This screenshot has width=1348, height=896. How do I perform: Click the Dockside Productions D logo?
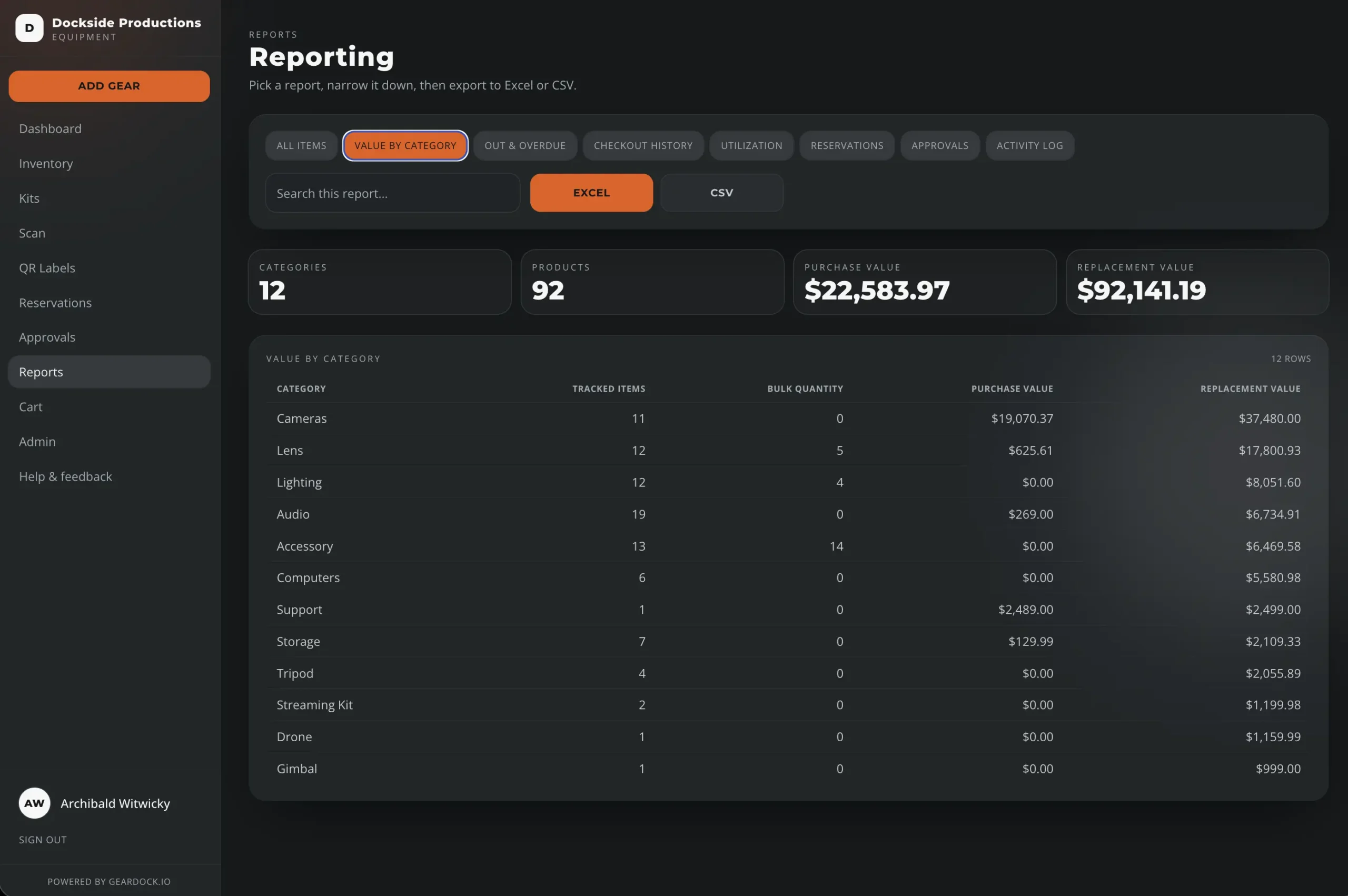click(29, 28)
